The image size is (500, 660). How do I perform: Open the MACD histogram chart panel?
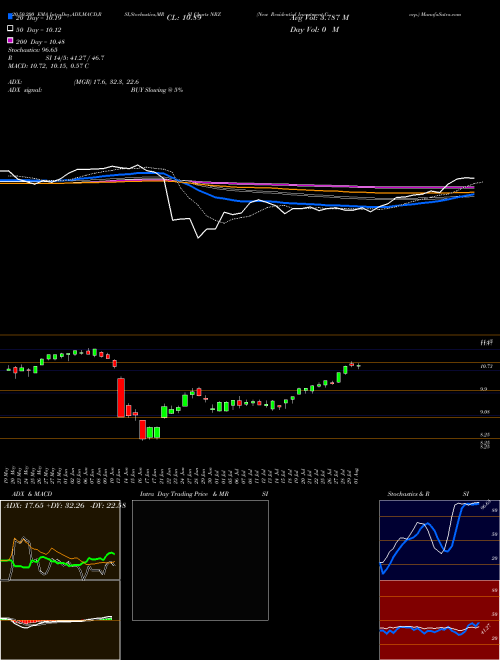tap(60, 620)
